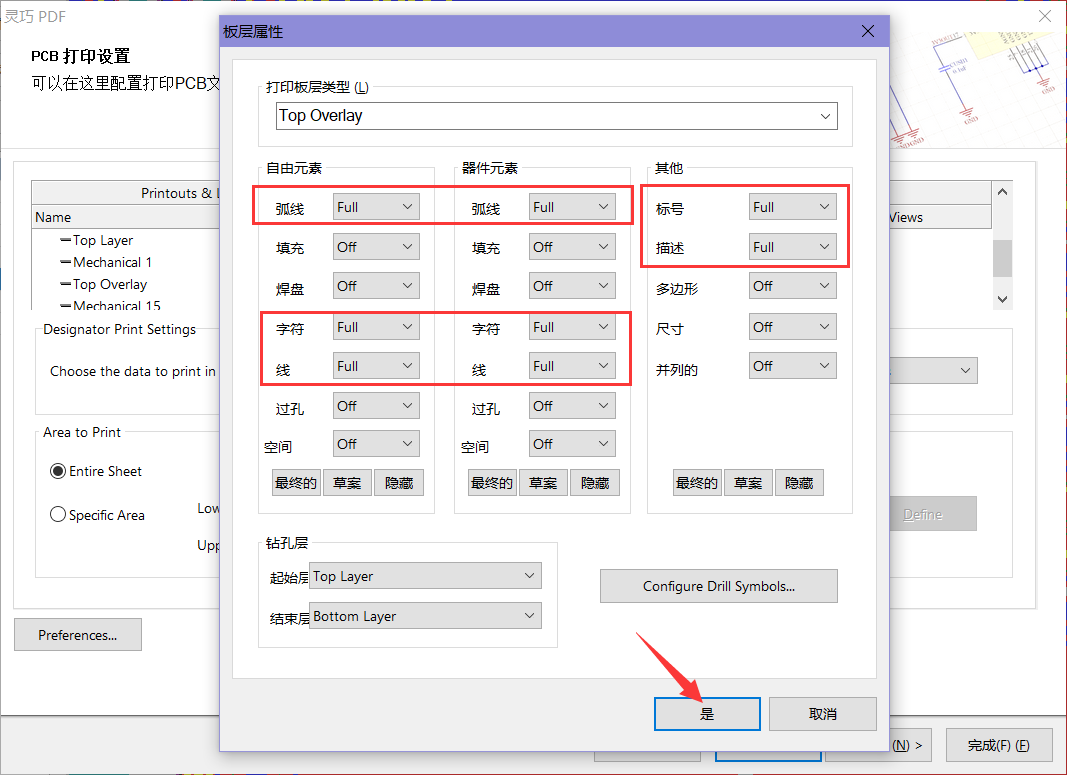Open 自由元素 空间 dropdown
Screen dimensions: 1067x775
point(376,444)
